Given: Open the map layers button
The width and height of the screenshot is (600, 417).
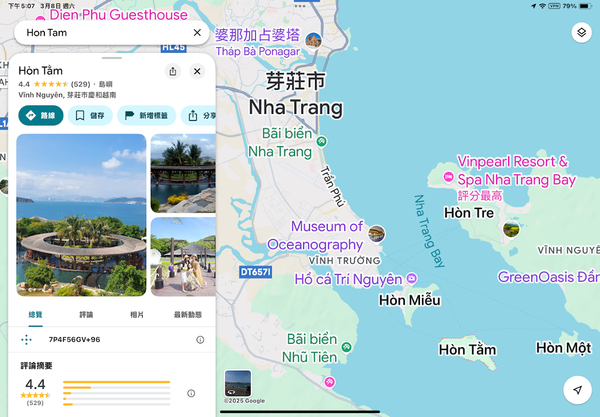Looking at the screenshot, I should pos(581,33).
